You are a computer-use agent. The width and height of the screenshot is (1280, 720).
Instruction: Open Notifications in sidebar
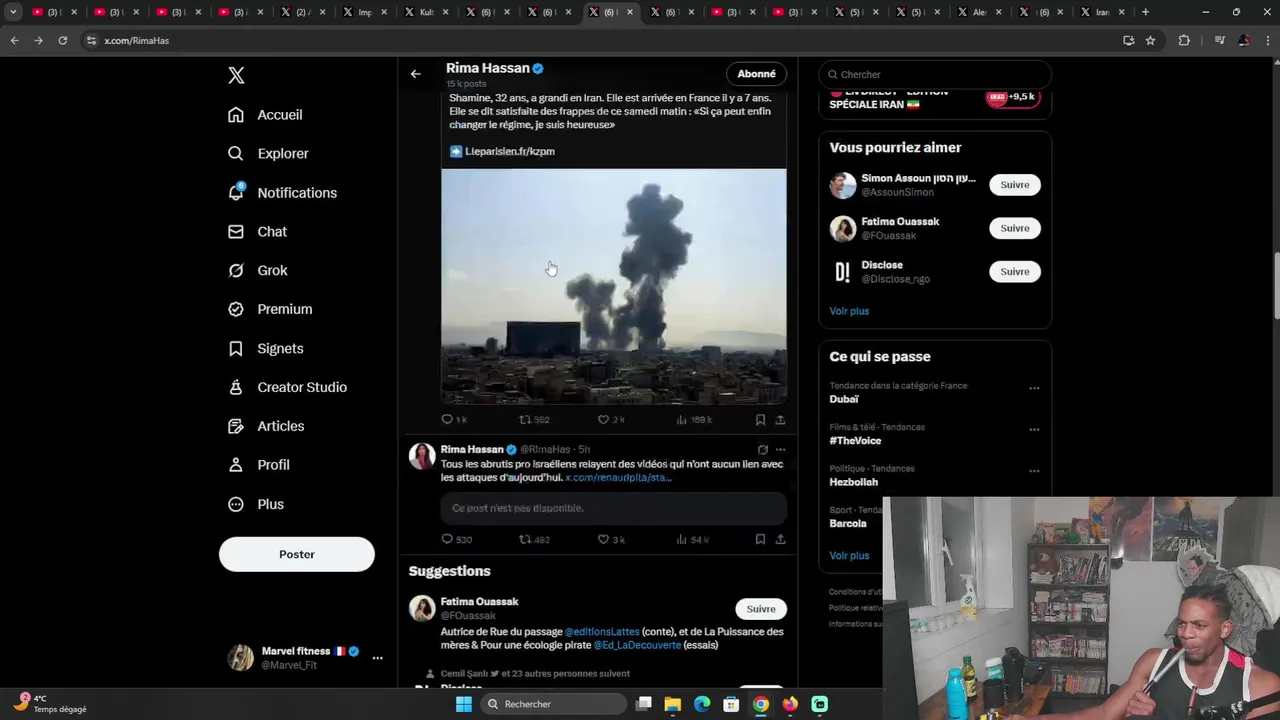[282, 193]
